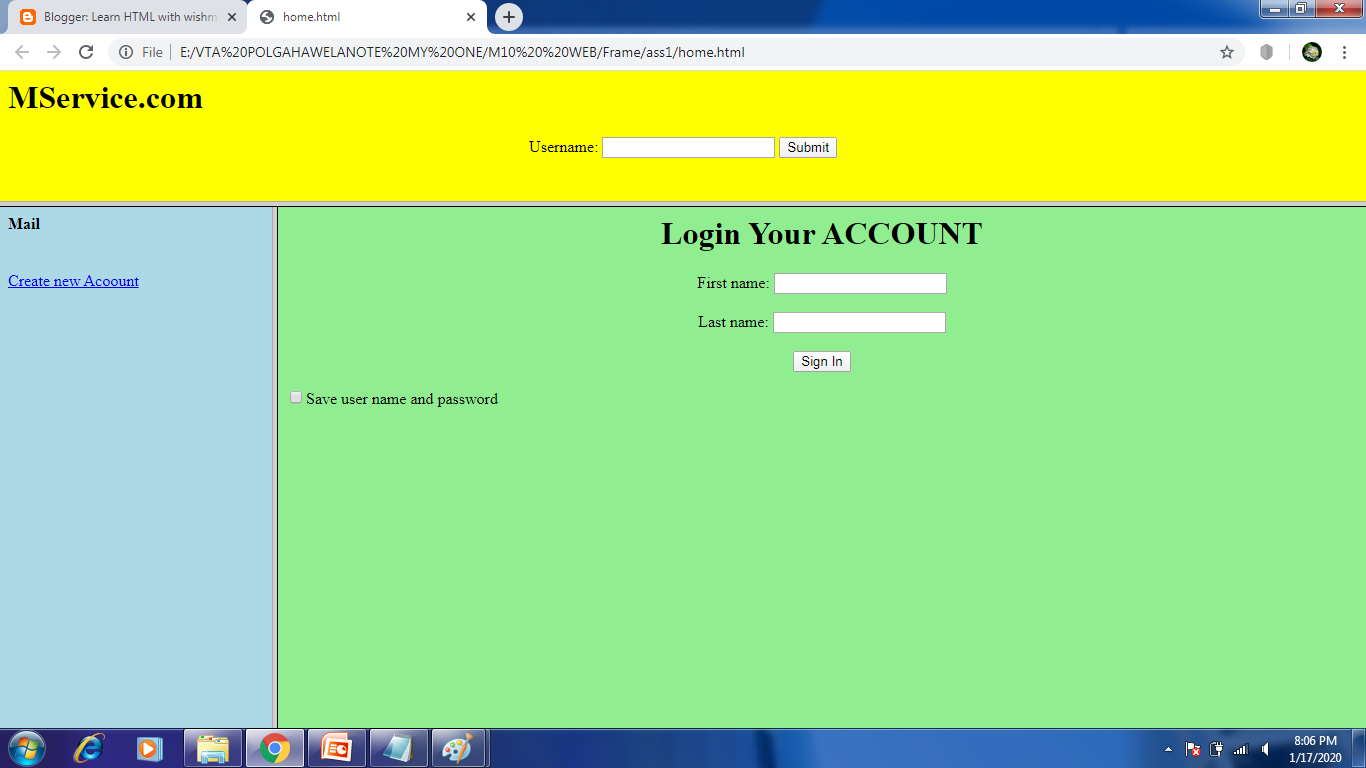1366x768 pixels.
Task: Open the Chrome three-dot menu
Action: (1345, 52)
